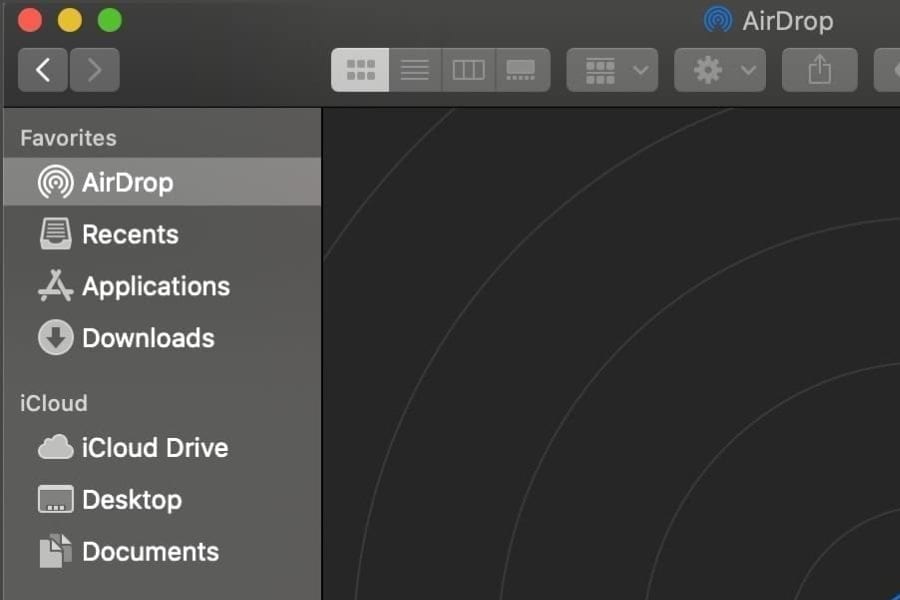This screenshot has height=600, width=900.
Task: Switch to list view
Action: click(x=414, y=69)
